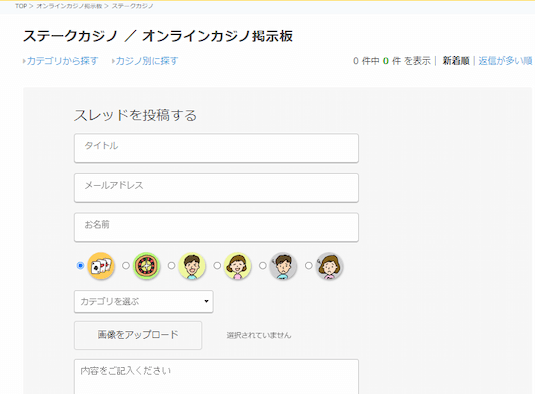
Task: Pick the smiling girl avatar icon
Action: point(238,266)
